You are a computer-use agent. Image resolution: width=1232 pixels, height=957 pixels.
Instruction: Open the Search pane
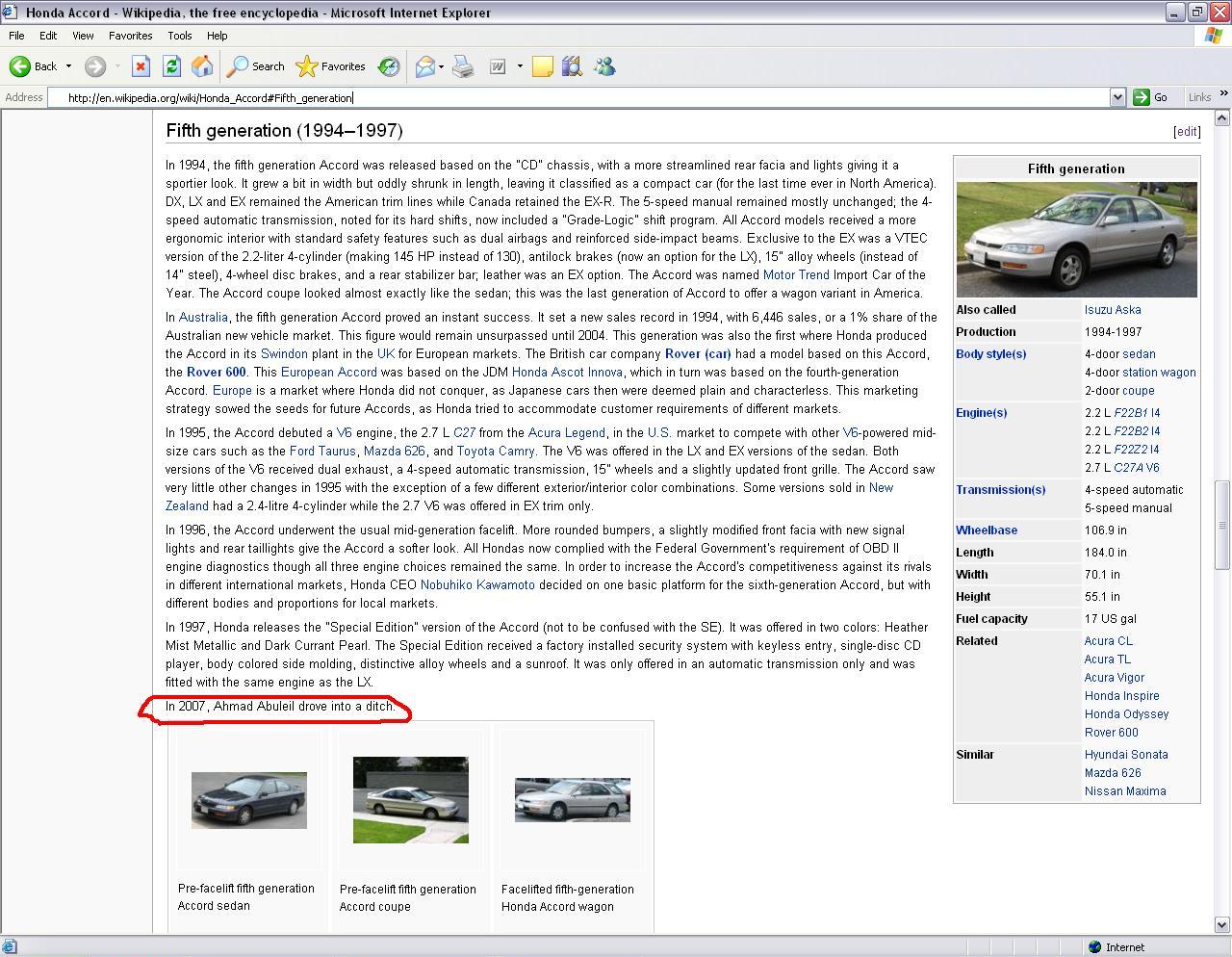pos(255,66)
